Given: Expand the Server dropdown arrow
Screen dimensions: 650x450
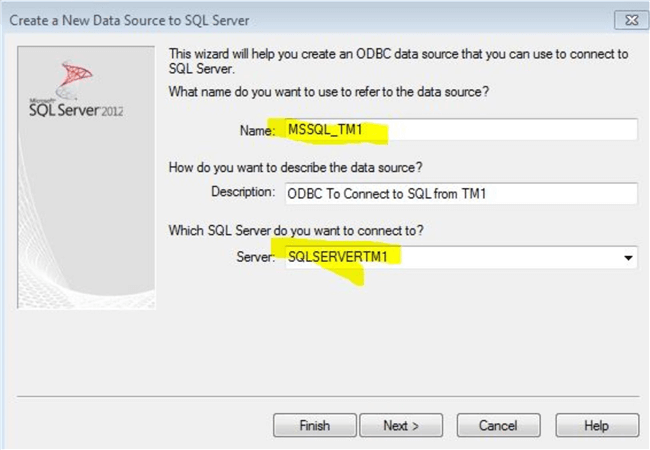Looking at the screenshot, I should [x=628, y=258].
